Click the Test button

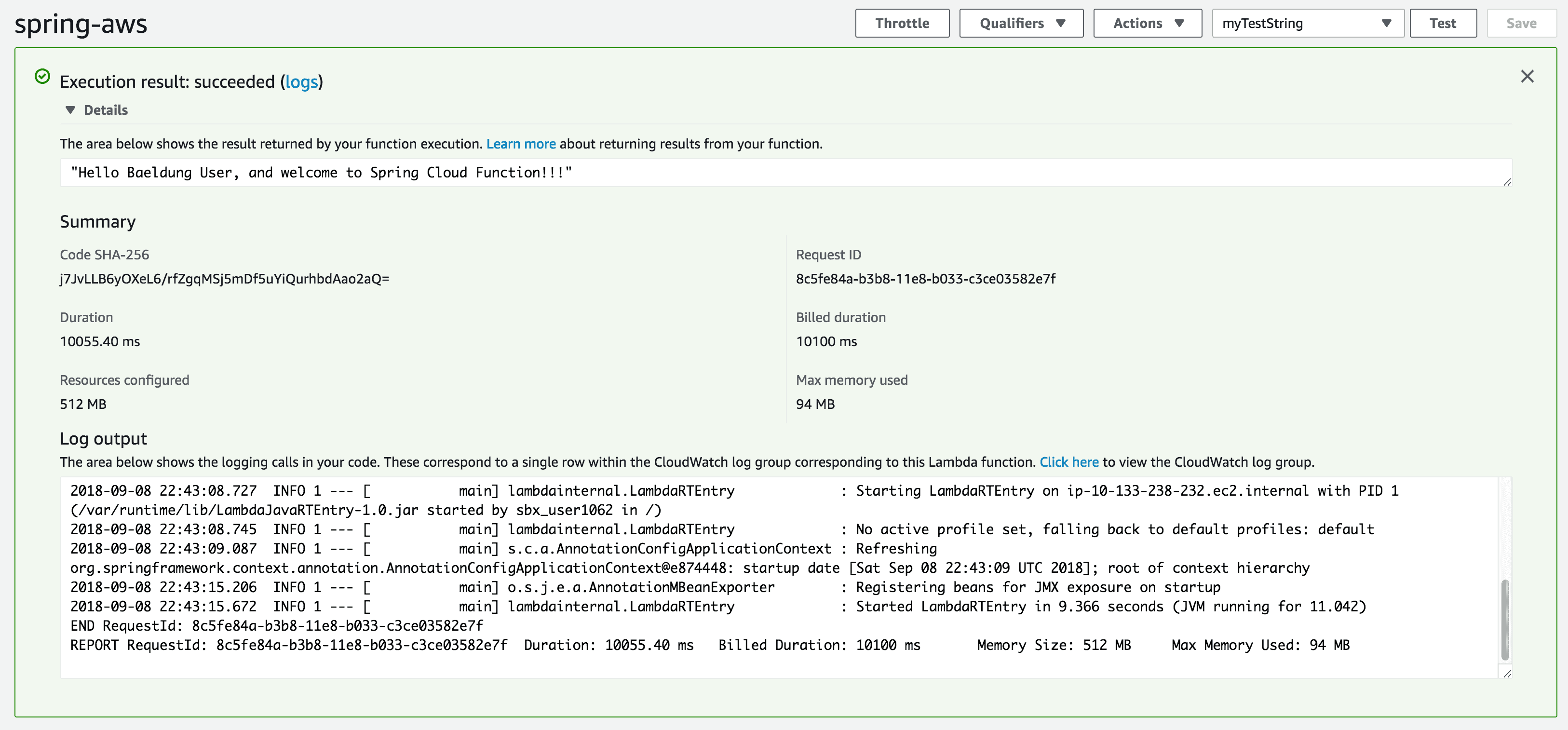1442,23
